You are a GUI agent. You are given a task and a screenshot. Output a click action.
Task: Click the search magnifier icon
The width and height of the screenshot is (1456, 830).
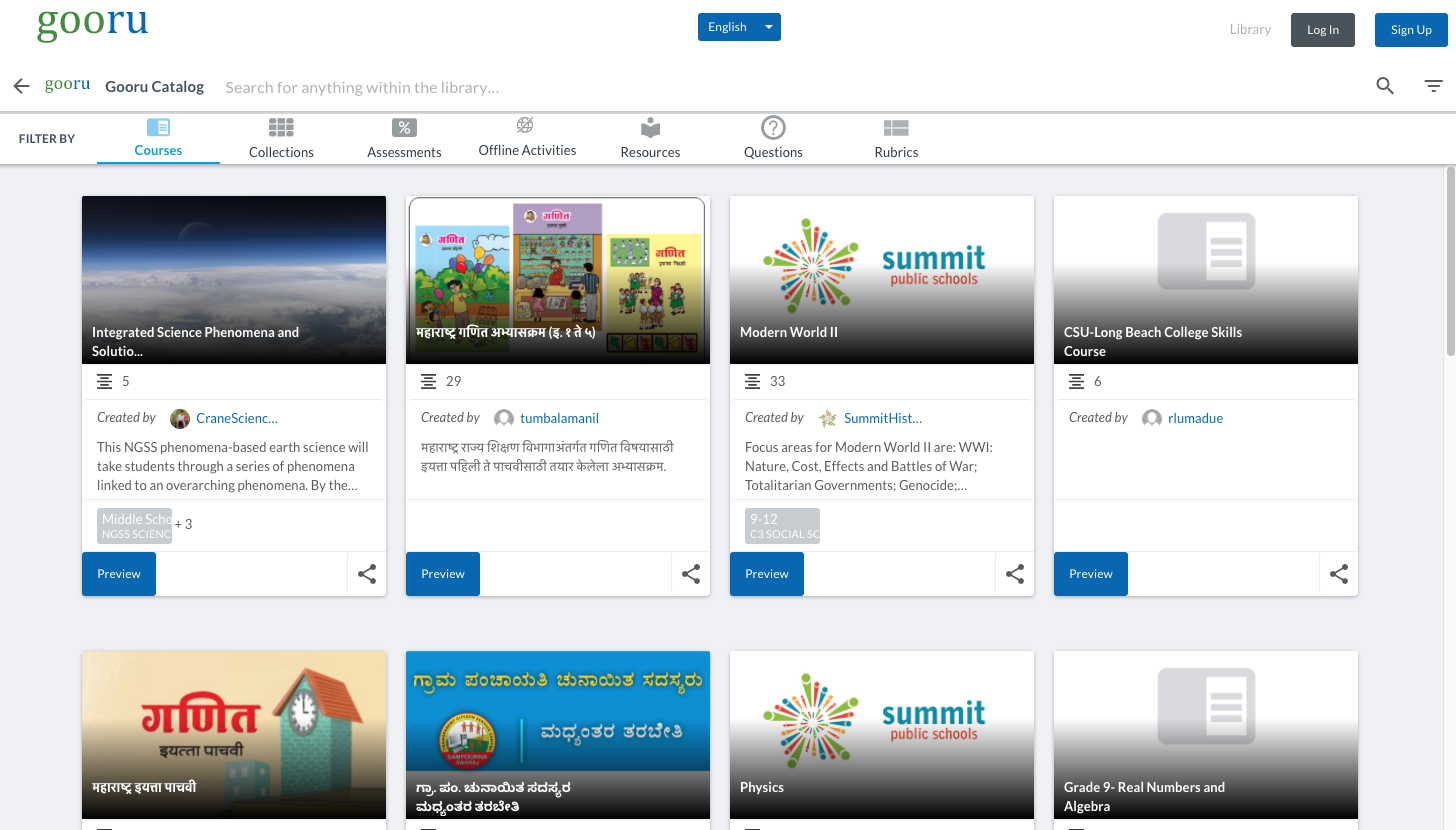1385,86
